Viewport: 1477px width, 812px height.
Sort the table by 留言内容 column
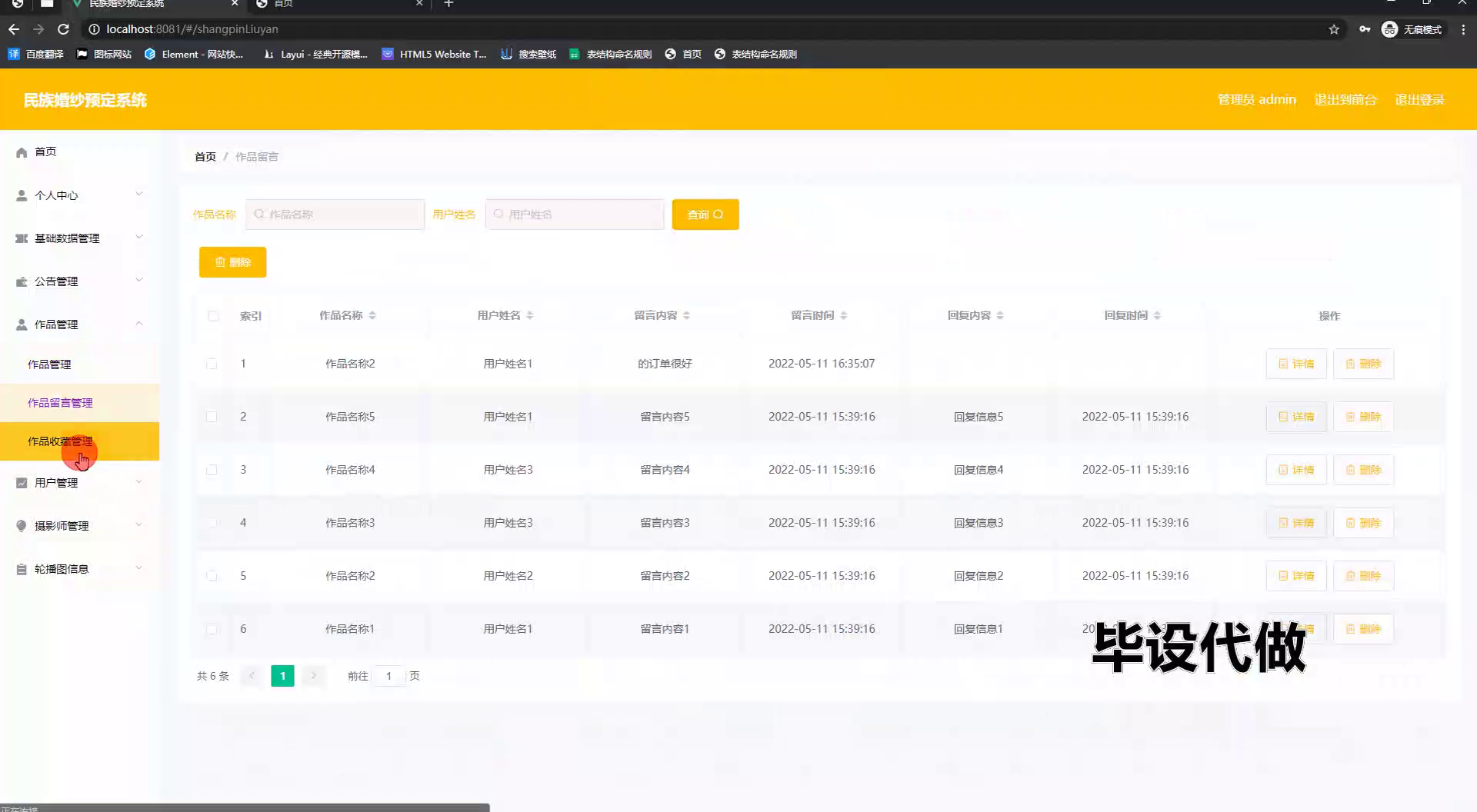point(687,315)
